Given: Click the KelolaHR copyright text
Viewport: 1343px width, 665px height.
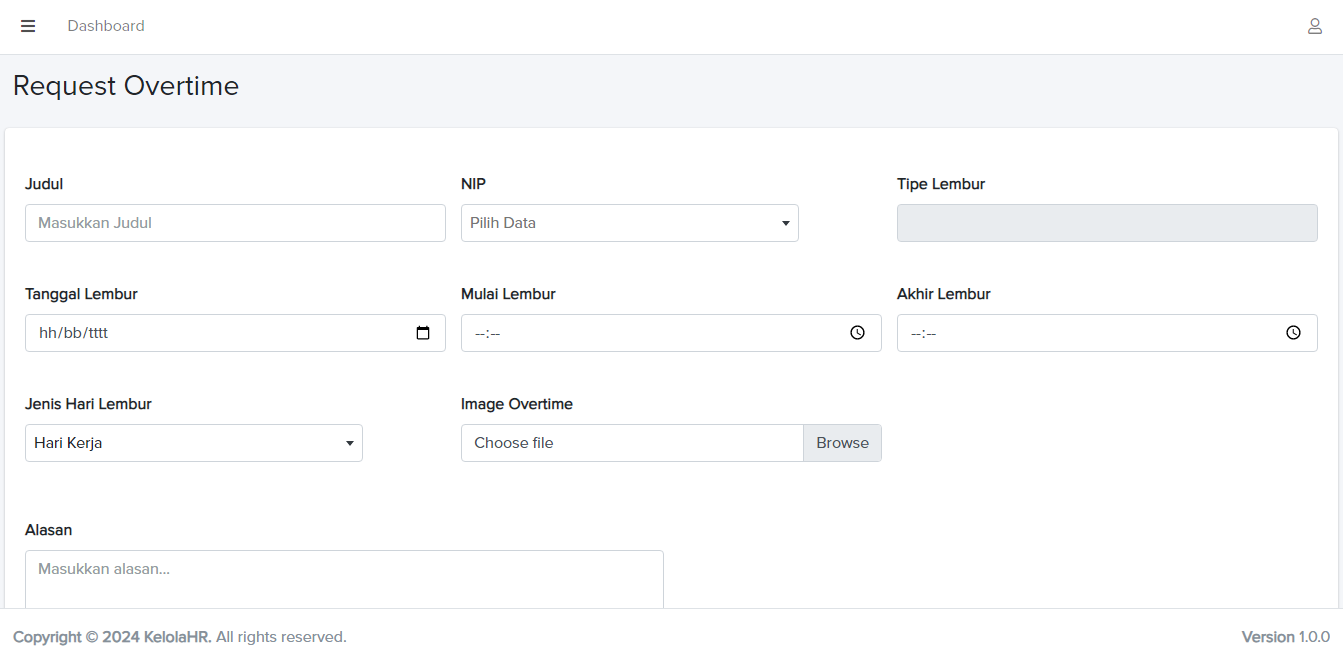Looking at the screenshot, I should point(179,637).
